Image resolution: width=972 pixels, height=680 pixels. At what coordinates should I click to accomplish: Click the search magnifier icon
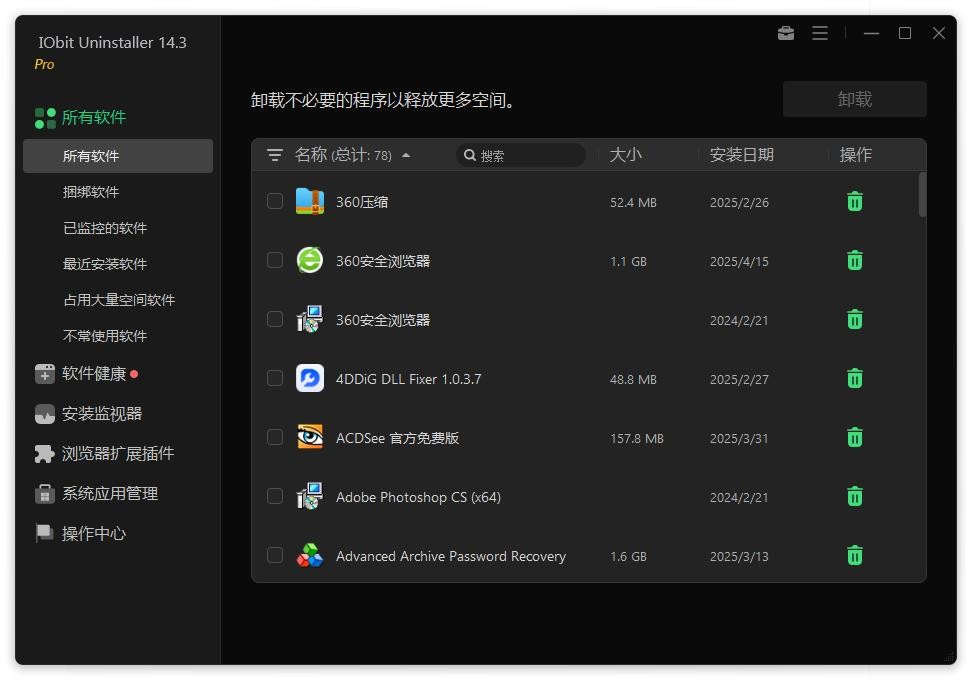coord(470,155)
